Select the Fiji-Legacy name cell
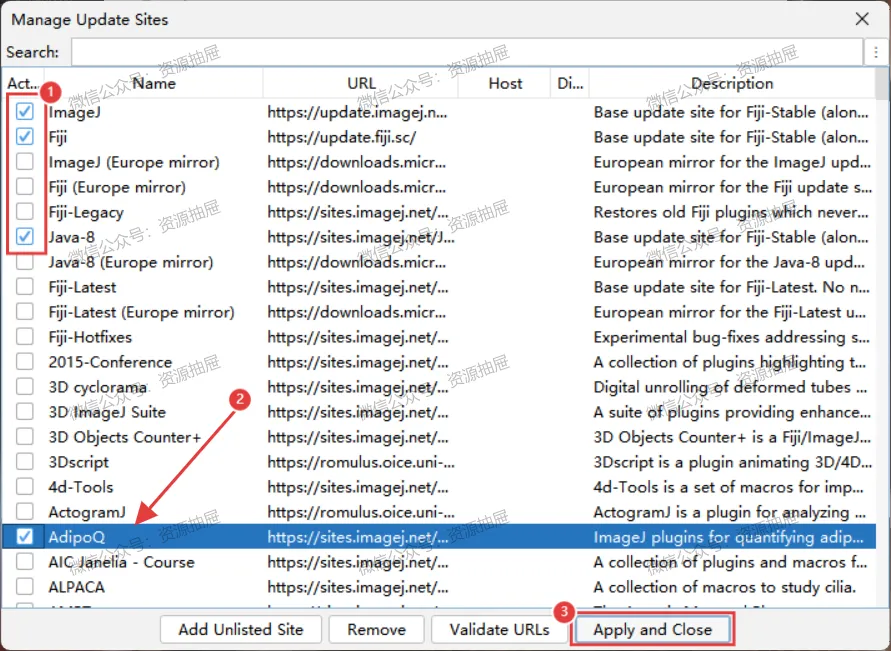This screenshot has width=891, height=651. click(x=153, y=212)
